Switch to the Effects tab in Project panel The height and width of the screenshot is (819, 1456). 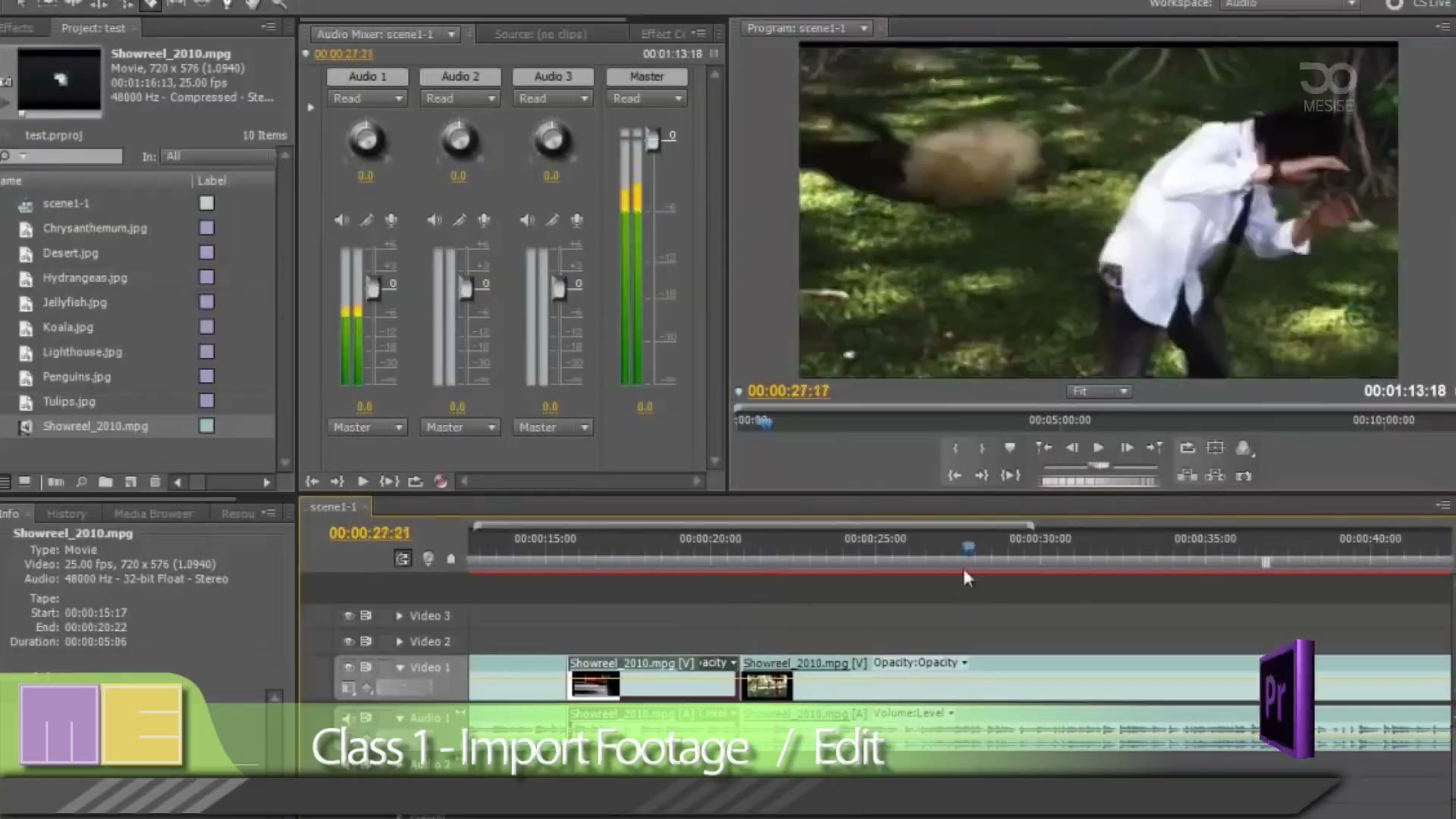pos(17,28)
